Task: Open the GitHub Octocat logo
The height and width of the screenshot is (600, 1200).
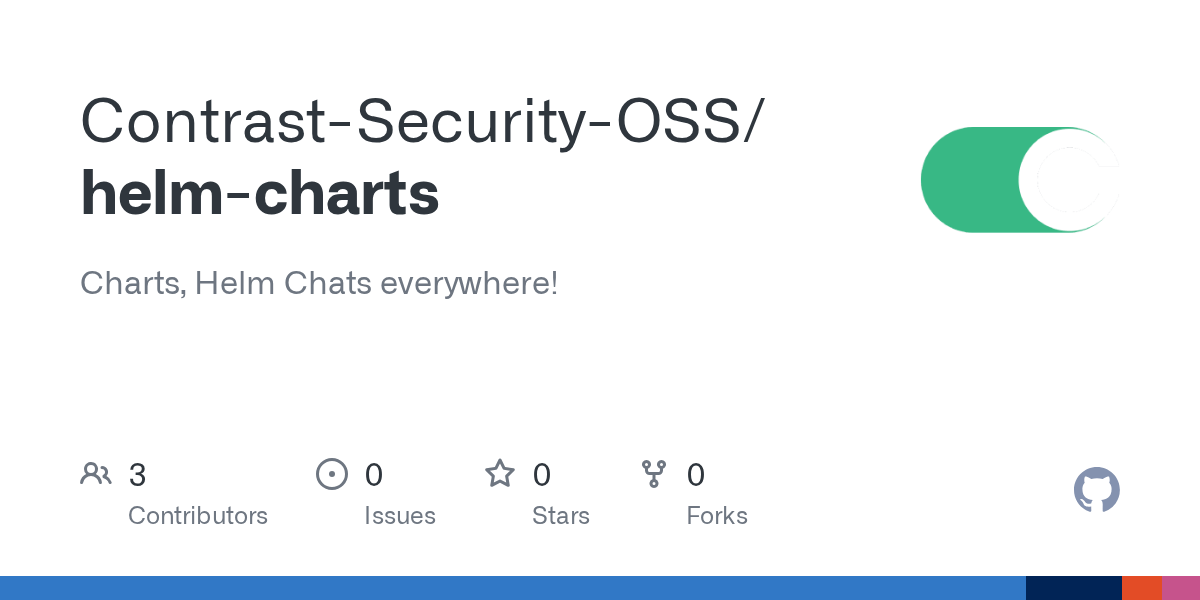Action: [x=1097, y=490]
